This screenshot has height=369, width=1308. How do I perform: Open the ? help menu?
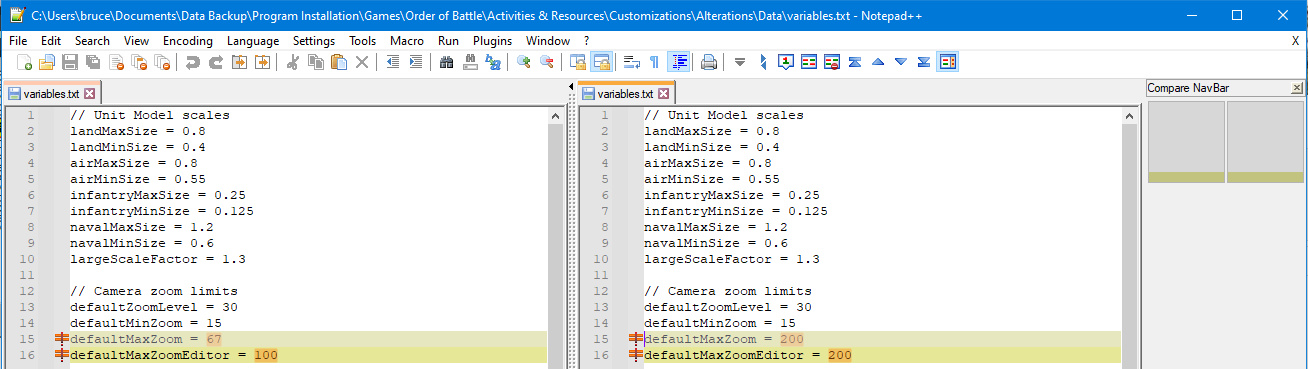pyautogui.click(x=586, y=41)
